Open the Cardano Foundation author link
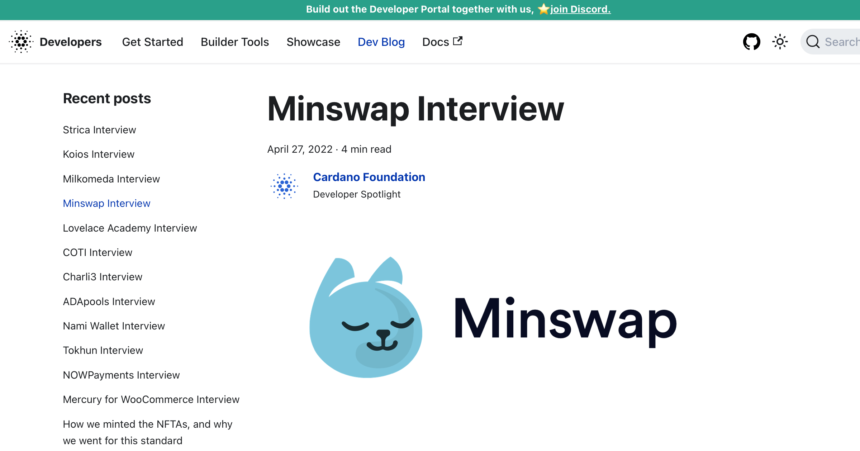The image size is (860, 451). coord(369,177)
